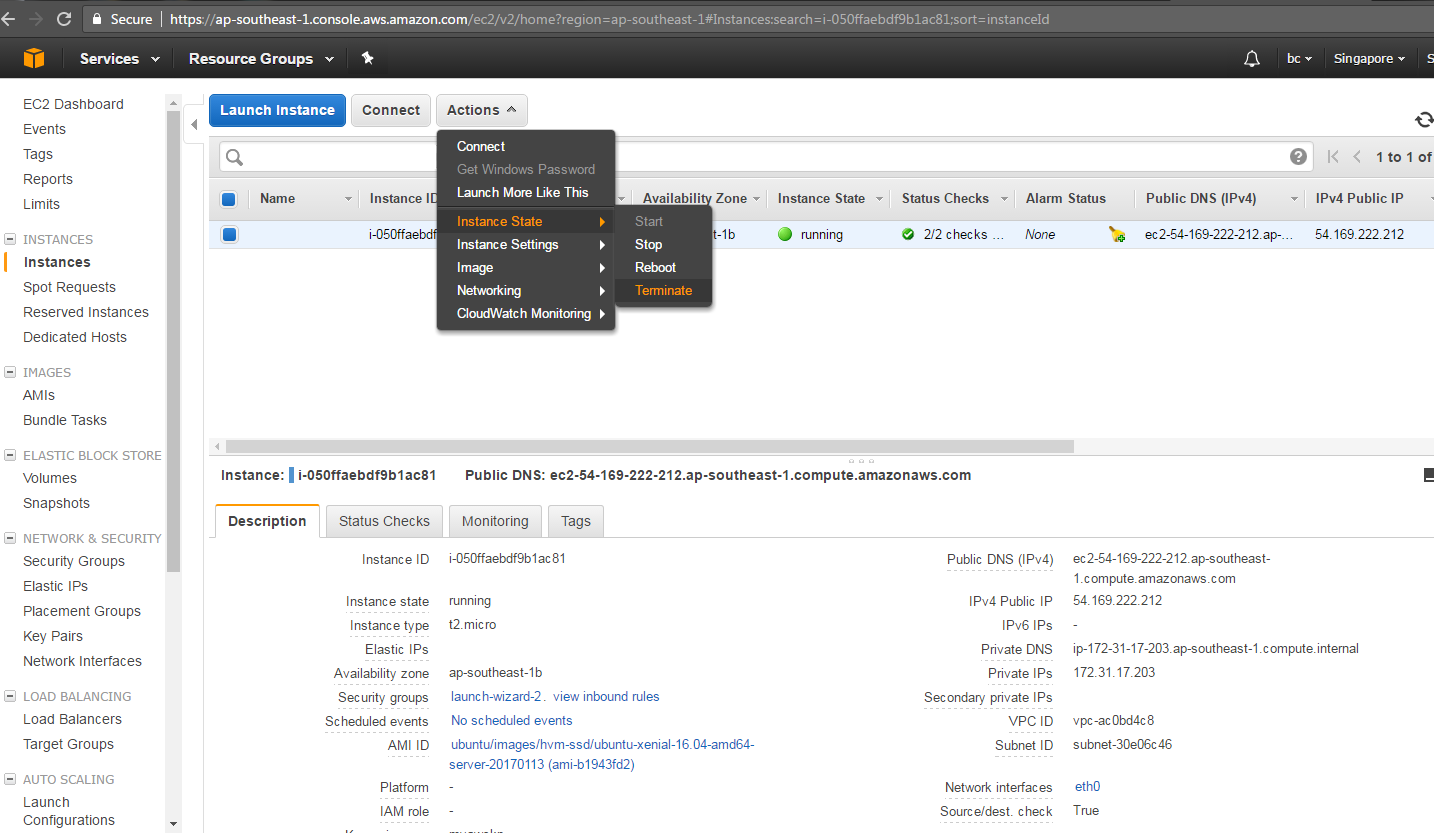Image resolution: width=1434 pixels, height=839 pixels.
Task: Click the pin shortcut icon in the navbar
Action: click(x=366, y=58)
